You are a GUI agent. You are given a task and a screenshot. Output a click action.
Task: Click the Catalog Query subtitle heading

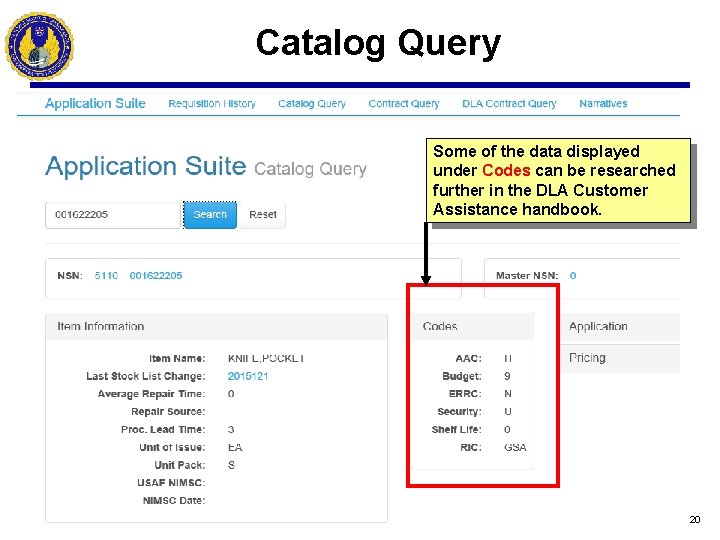pyautogui.click(x=310, y=169)
